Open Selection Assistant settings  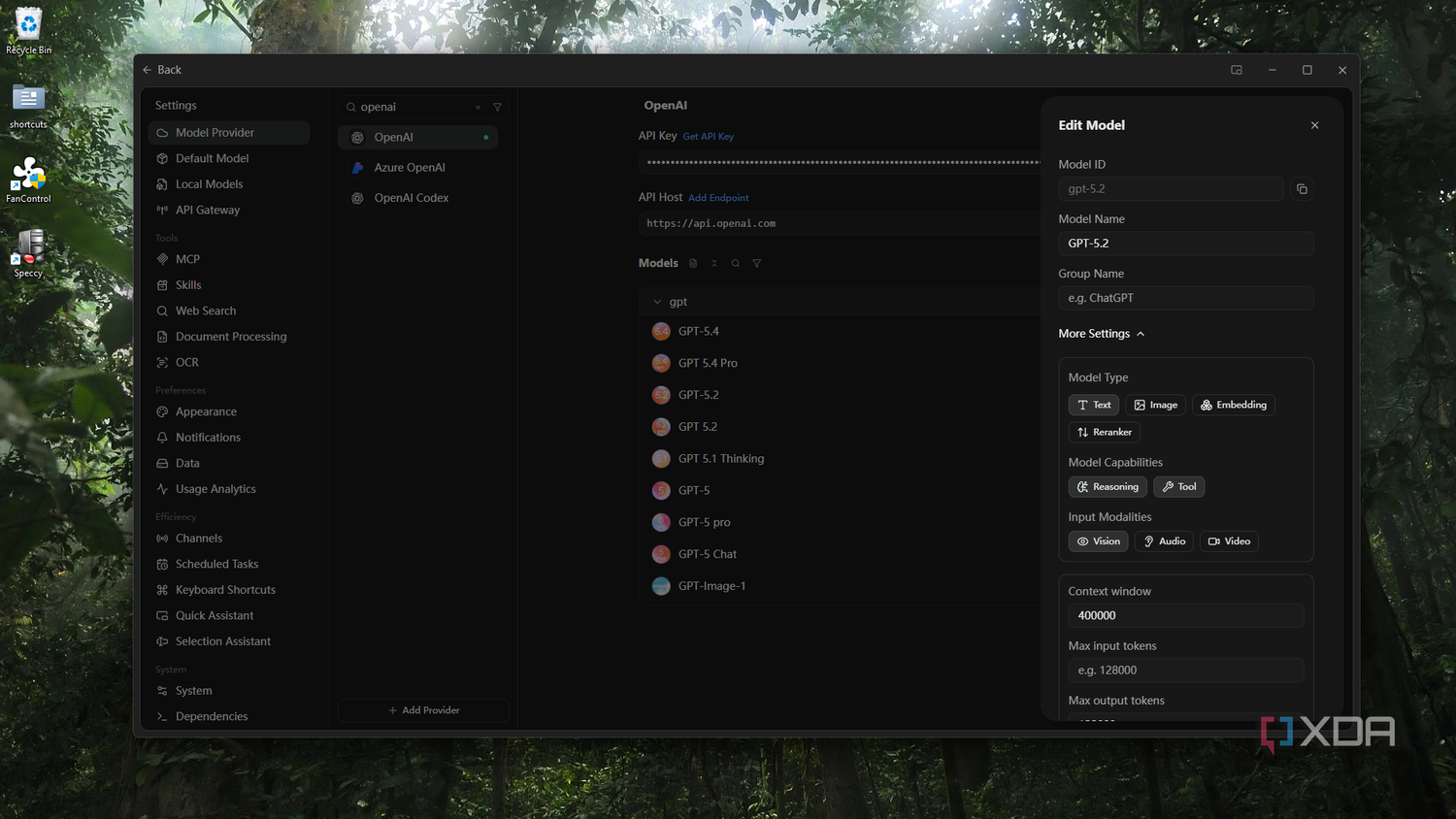(229, 641)
